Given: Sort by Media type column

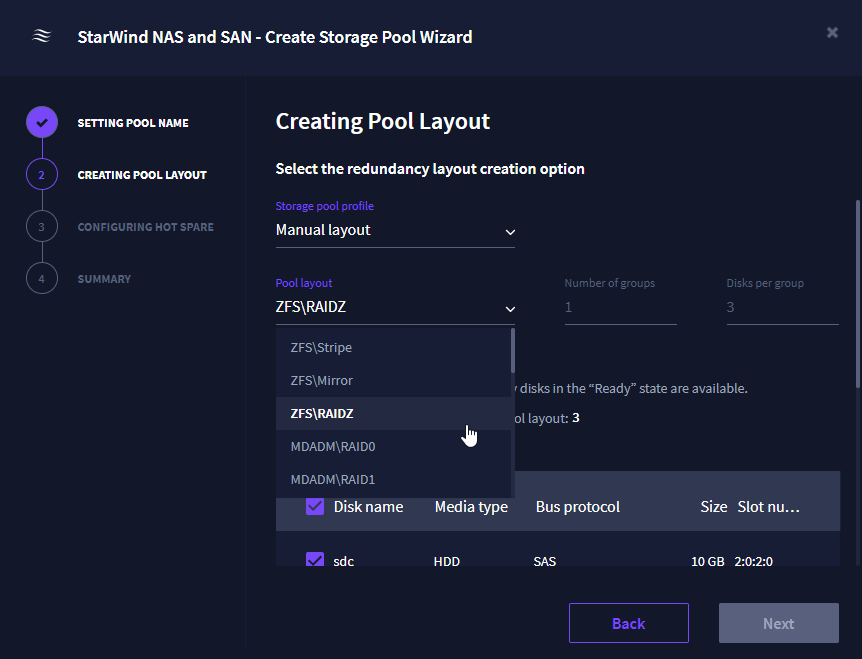Looking at the screenshot, I should click(471, 507).
